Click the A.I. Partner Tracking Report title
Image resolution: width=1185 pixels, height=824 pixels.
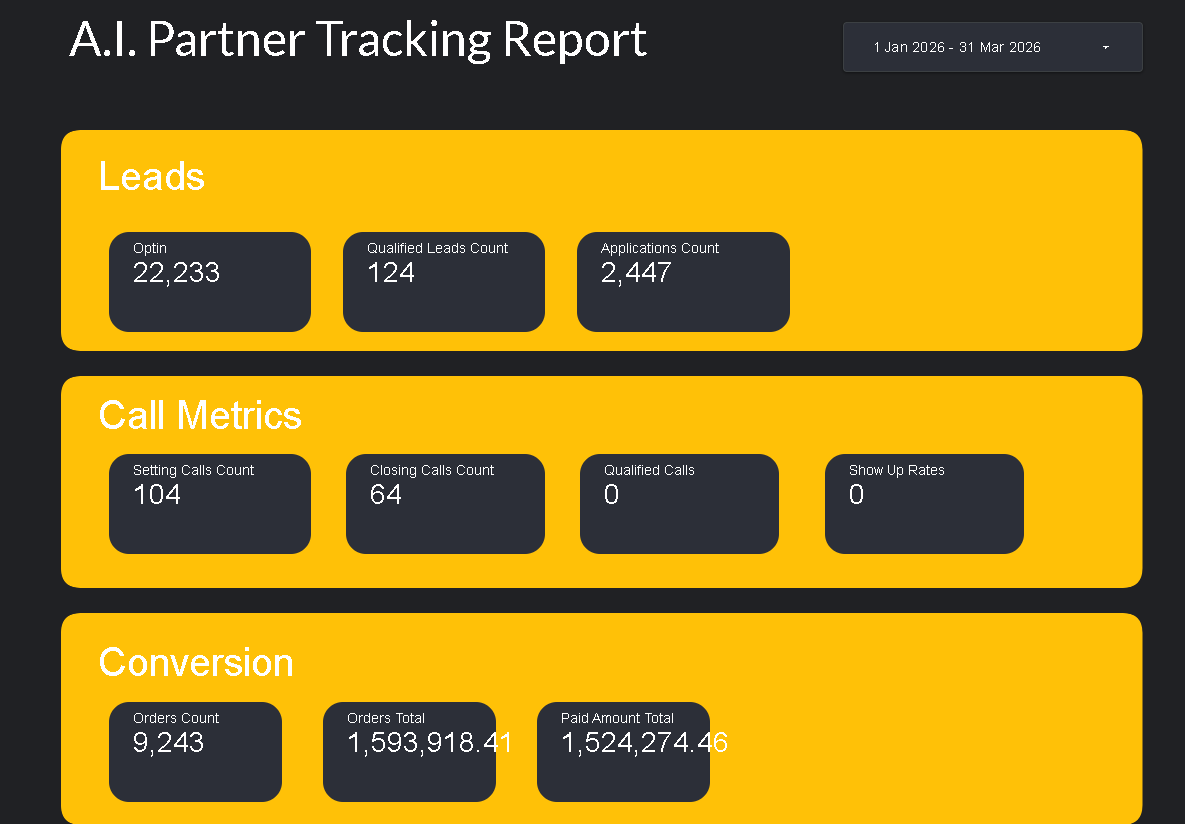tap(358, 40)
